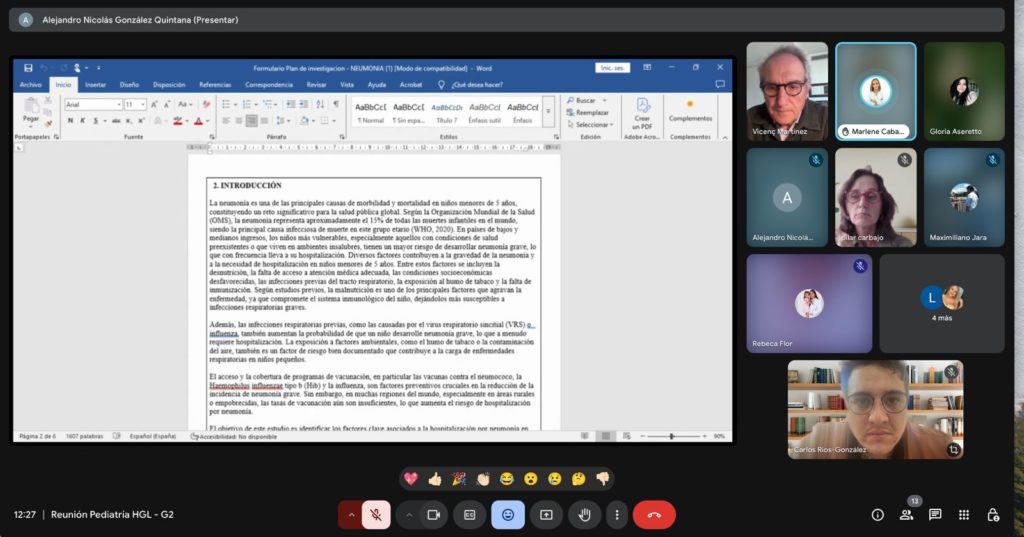Open the Arial font name dropdown
Image resolution: width=1024 pixels, height=537 pixels.
coord(116,104)
